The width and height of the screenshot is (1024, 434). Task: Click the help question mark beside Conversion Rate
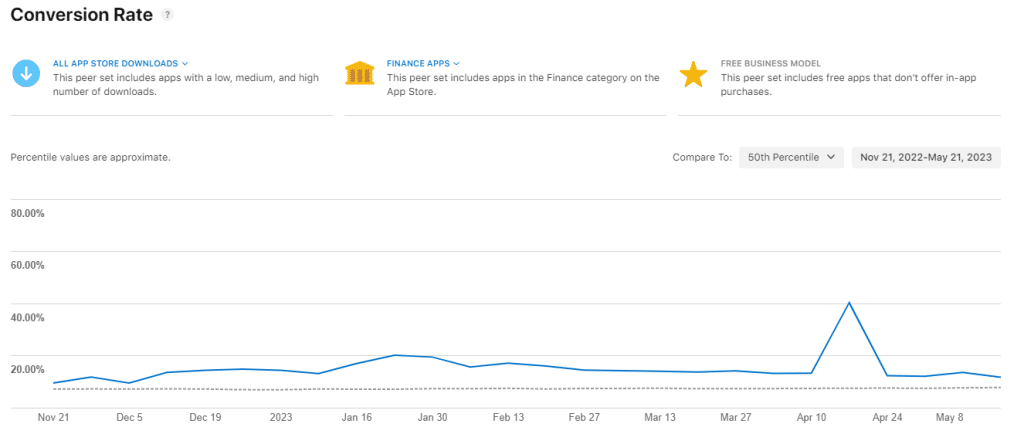pos(168,15)
